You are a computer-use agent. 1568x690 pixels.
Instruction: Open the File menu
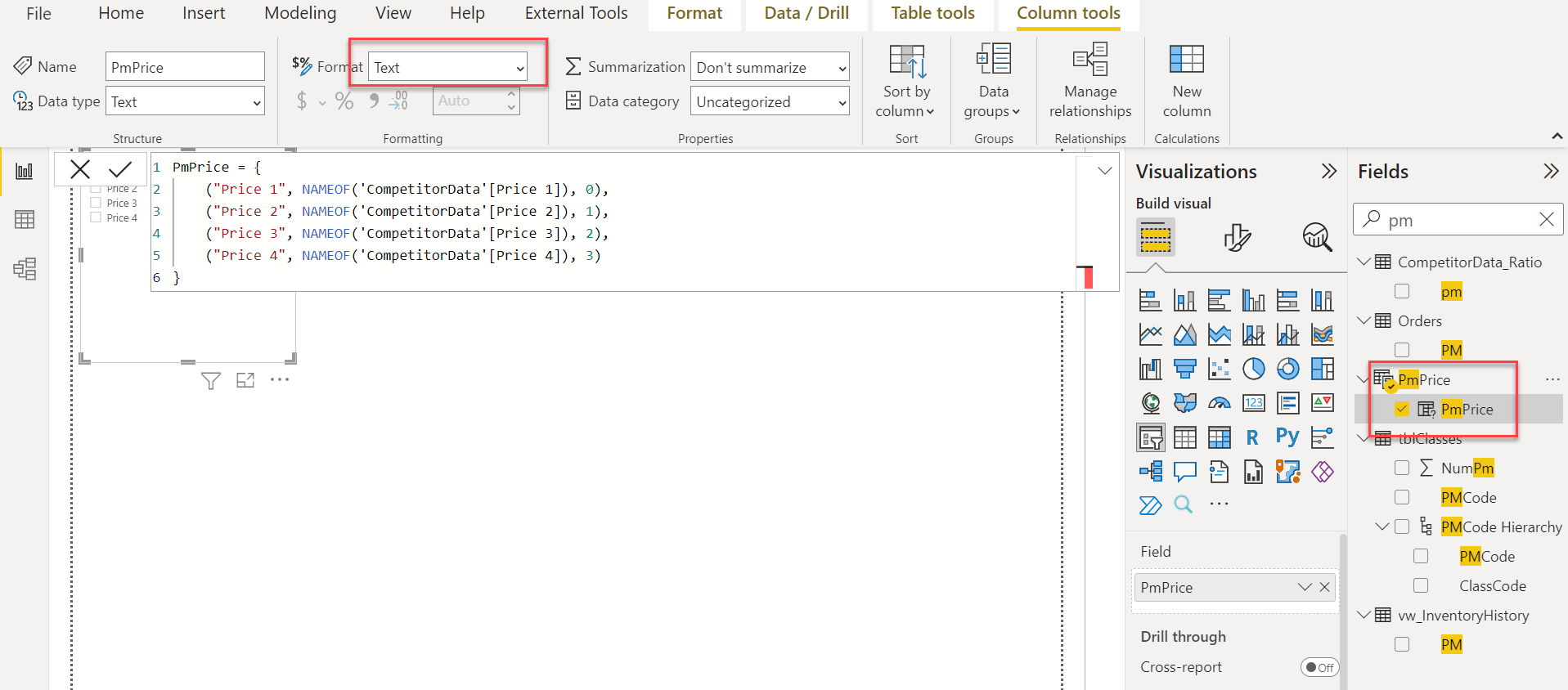coord(38,13)
